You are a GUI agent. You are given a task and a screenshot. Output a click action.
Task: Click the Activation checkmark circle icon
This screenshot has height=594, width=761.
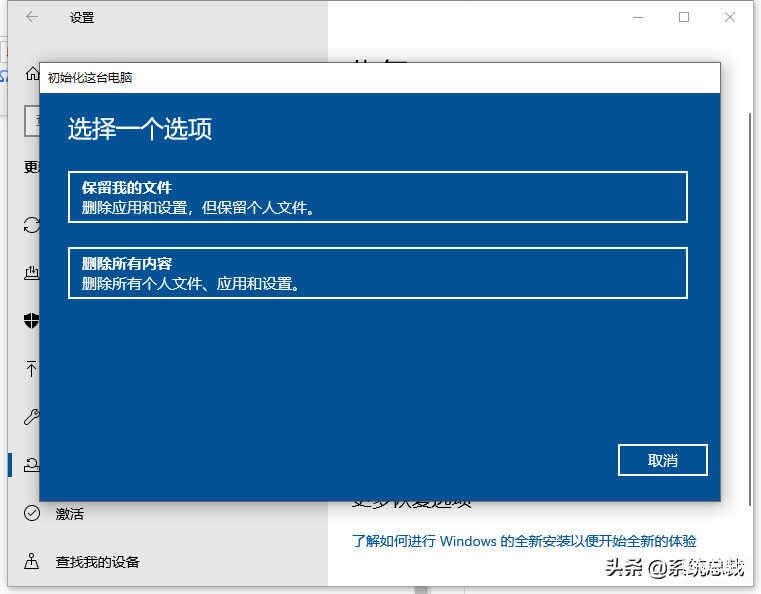[x=32, y=513]
